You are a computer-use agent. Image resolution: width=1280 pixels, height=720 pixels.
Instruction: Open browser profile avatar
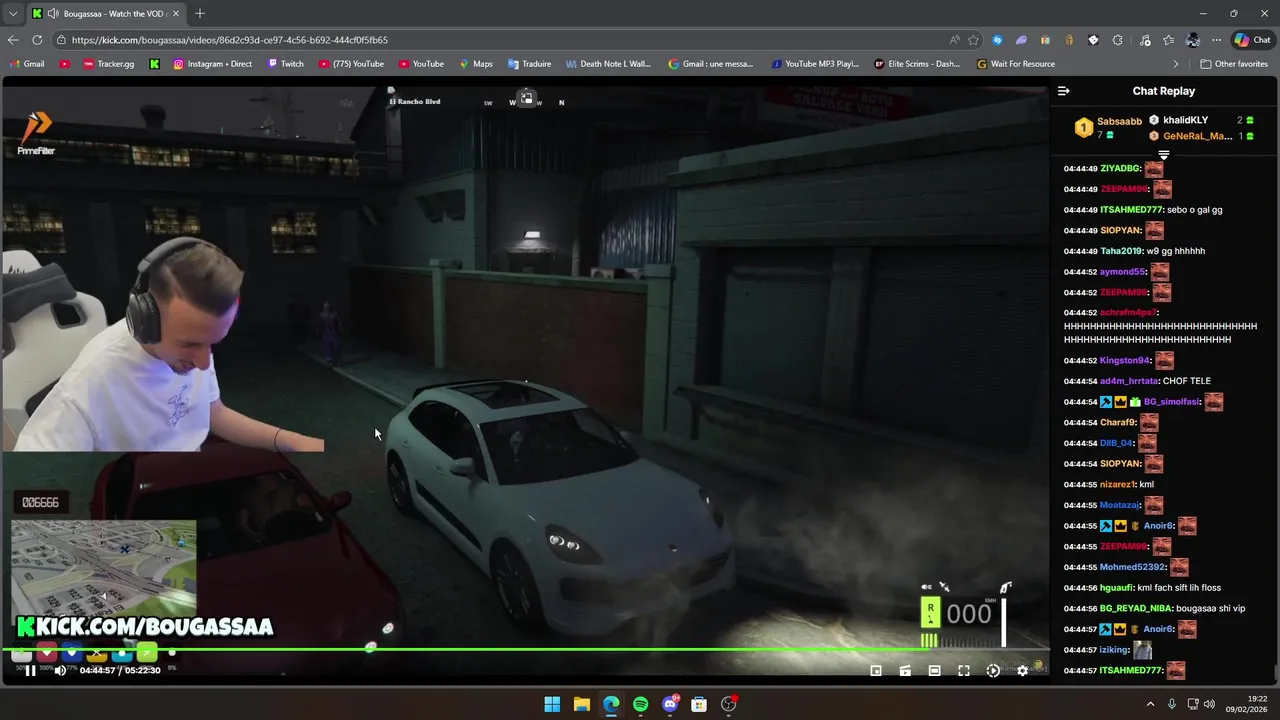point(1192,40)
